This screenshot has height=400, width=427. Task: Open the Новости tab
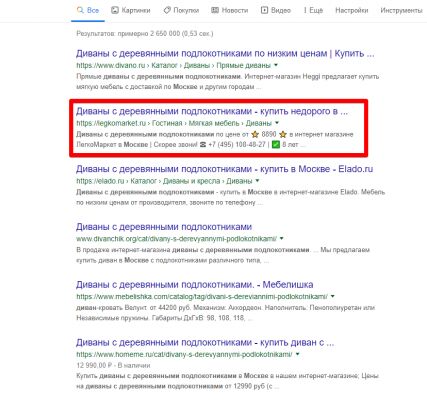(230, 10)
